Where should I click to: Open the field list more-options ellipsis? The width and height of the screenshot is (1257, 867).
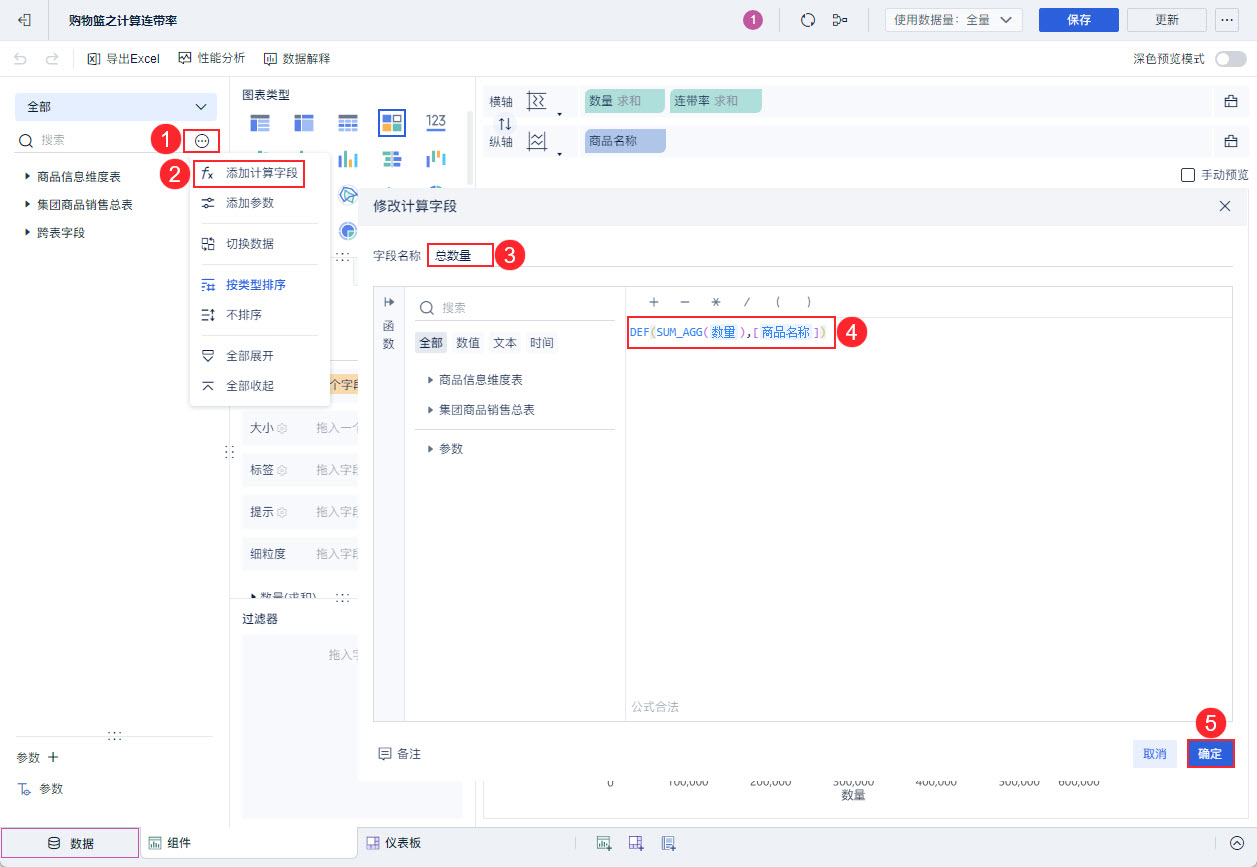202,141
